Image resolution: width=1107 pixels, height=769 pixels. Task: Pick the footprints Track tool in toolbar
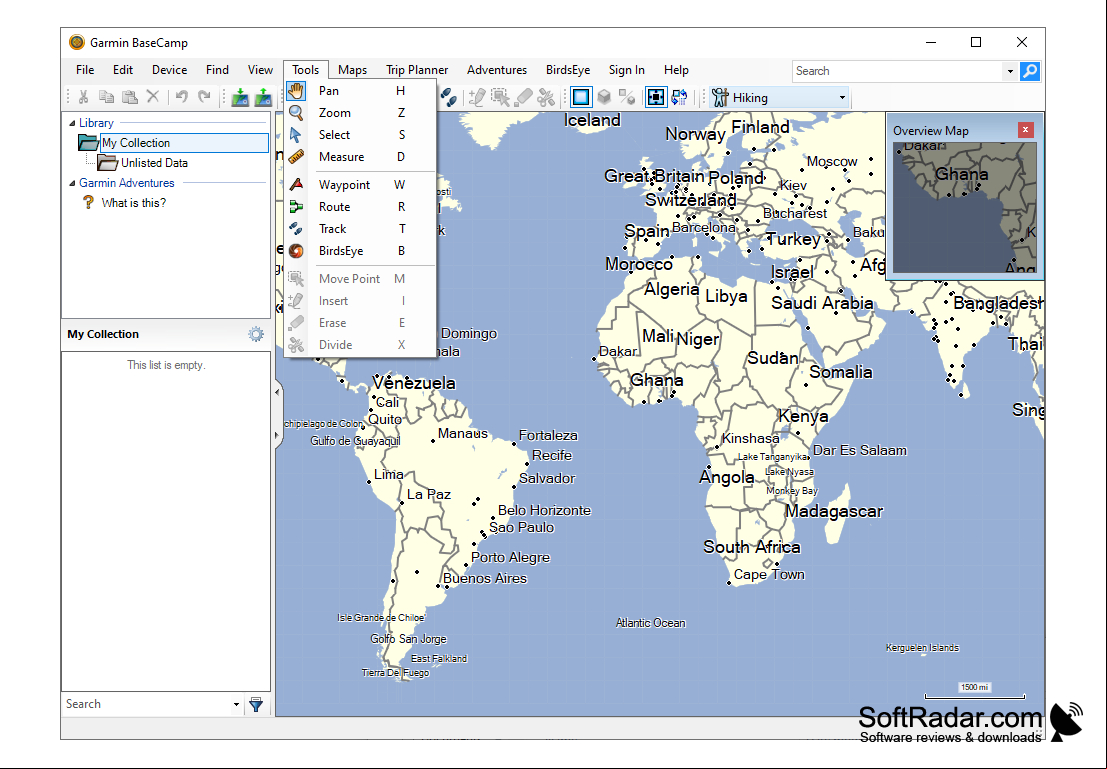click(x=448, y=97)
